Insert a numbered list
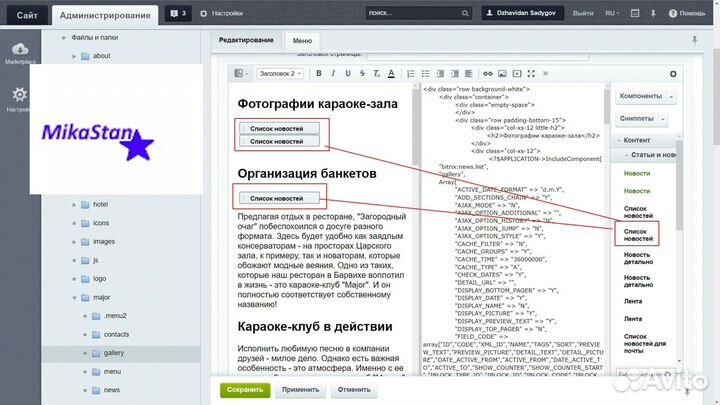The image size is (720, 405). 411,73
